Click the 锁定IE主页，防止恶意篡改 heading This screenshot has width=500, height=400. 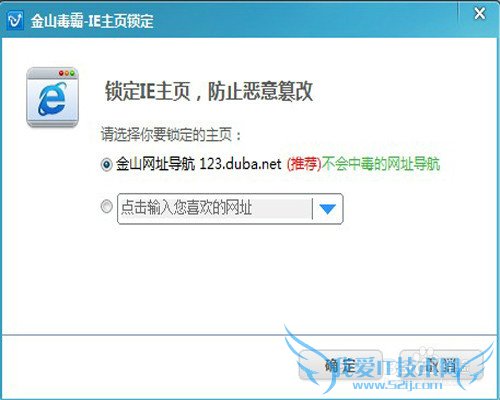[x=209, y=91]
